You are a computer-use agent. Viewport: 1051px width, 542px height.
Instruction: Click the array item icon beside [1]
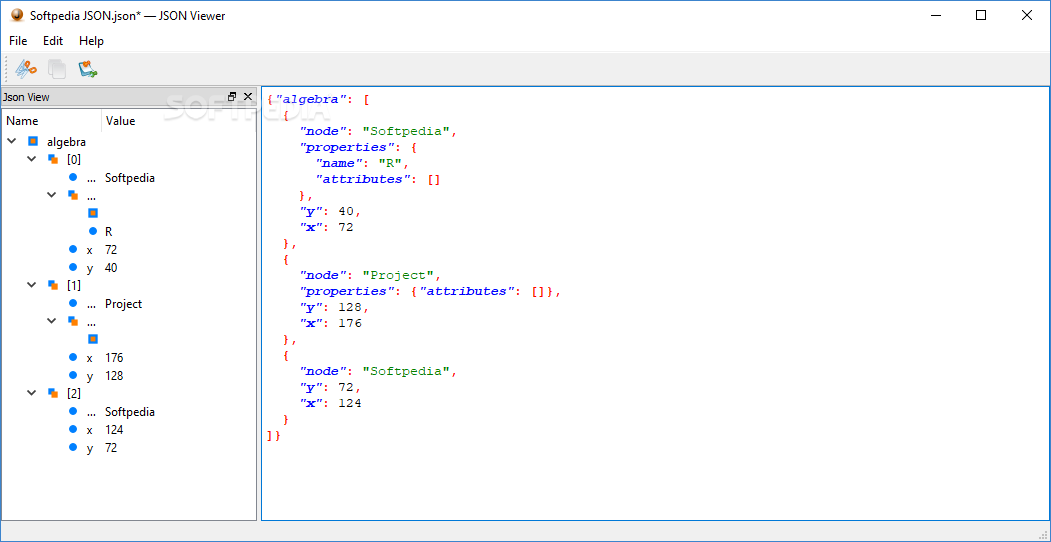click(x=53, y=285)
